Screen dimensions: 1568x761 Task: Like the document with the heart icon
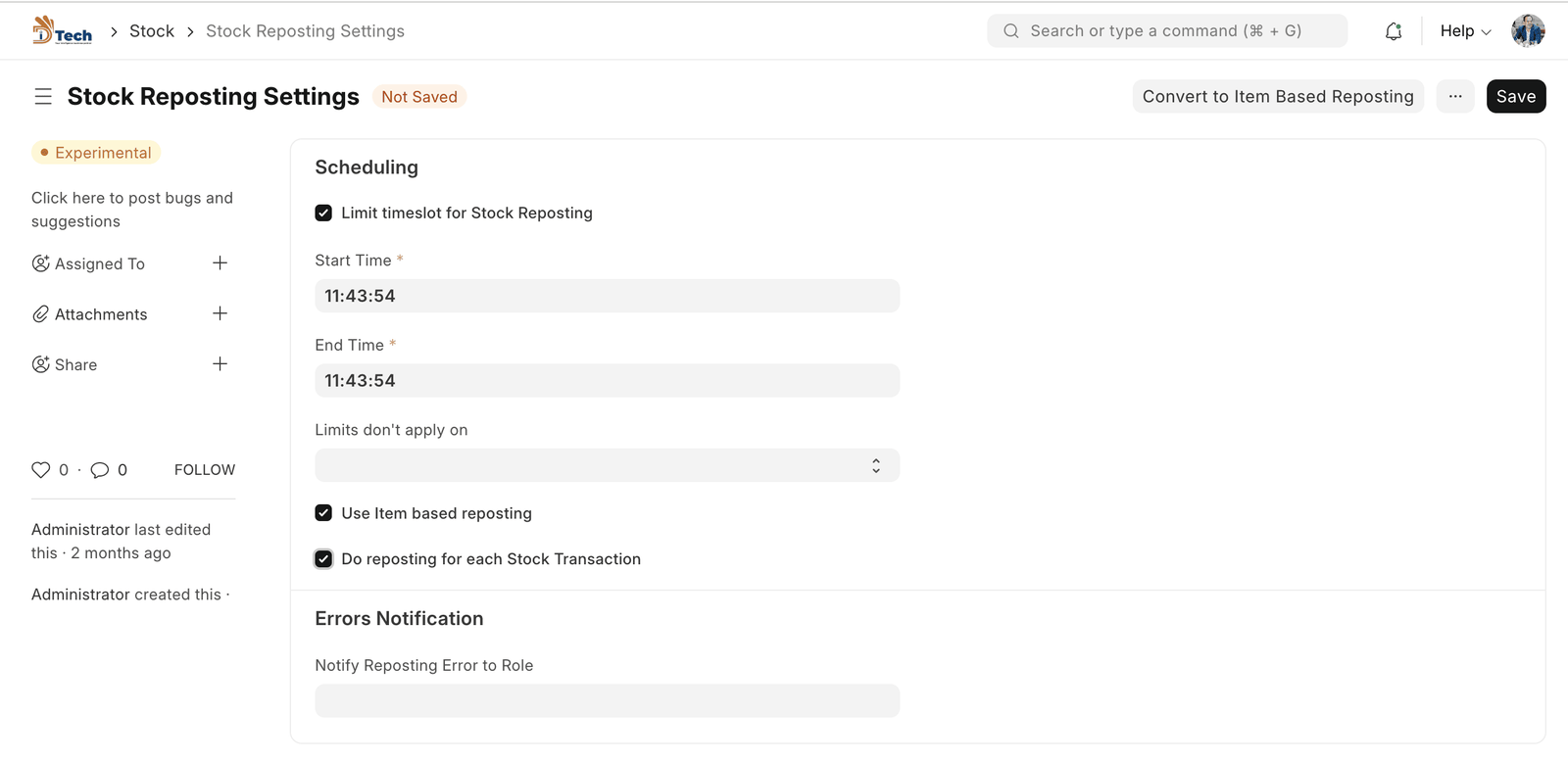tap(41, 470)
